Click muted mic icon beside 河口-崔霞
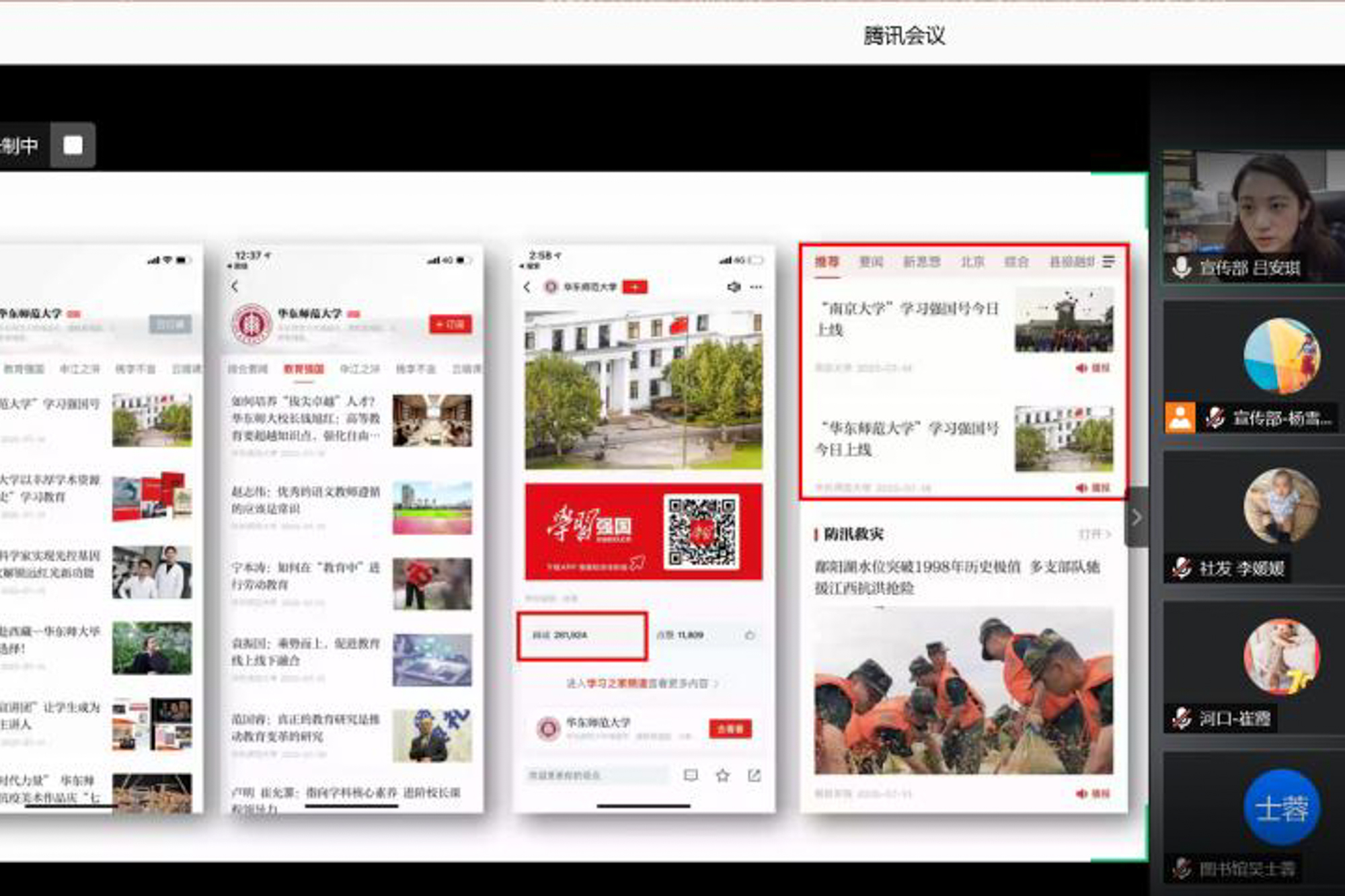 click(1182, 719)
